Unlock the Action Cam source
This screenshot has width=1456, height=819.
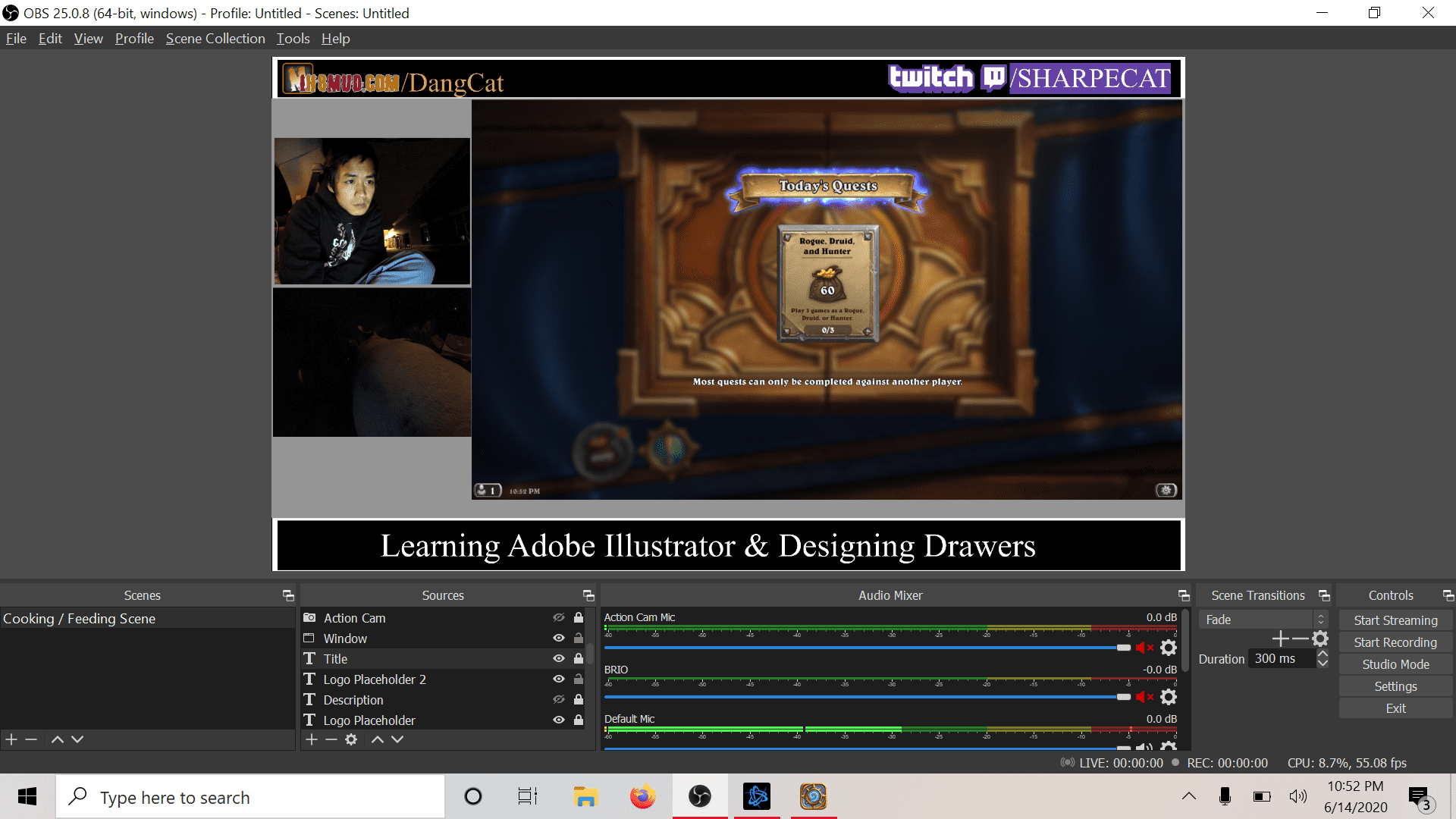[579, 618]
